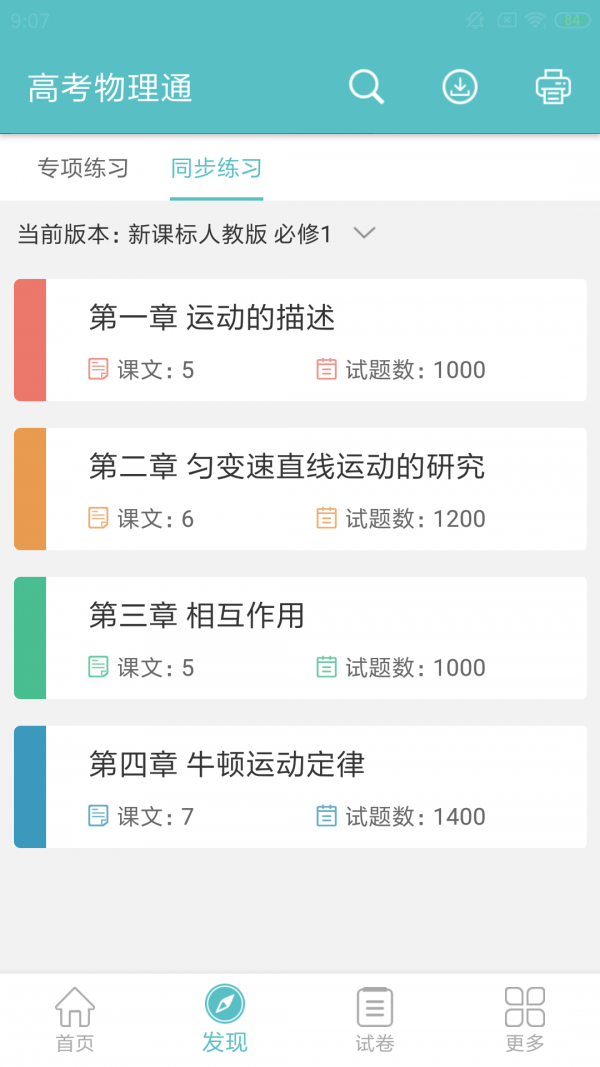Select the 同步练习 tab

(216, 169)
